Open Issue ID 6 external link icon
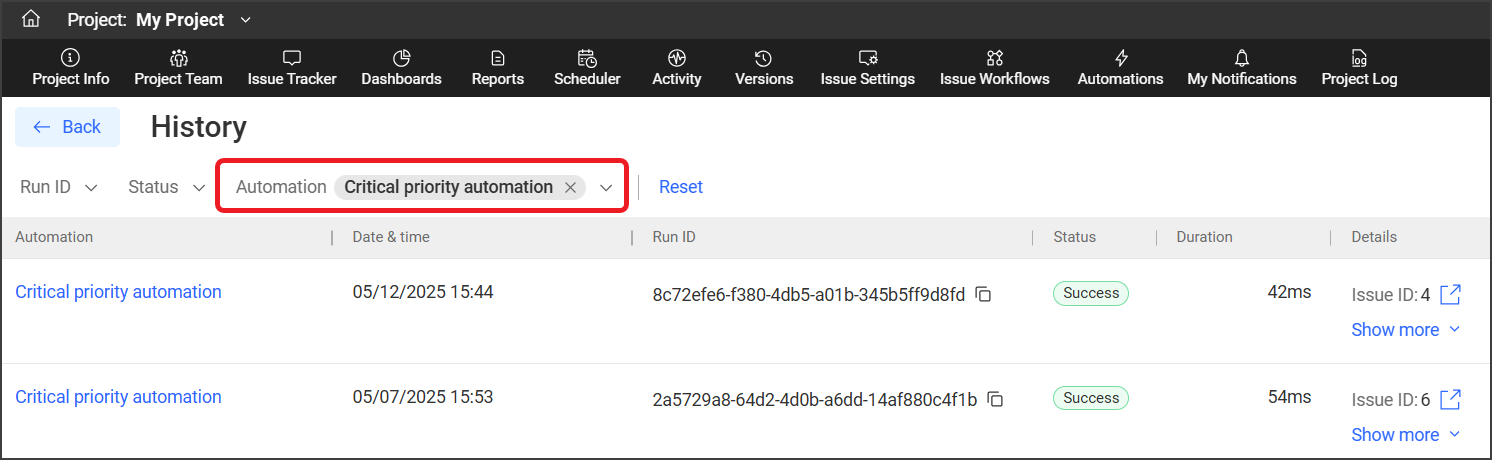Viewport: 1492px width, 460px height. click(x=1450, y=399)
